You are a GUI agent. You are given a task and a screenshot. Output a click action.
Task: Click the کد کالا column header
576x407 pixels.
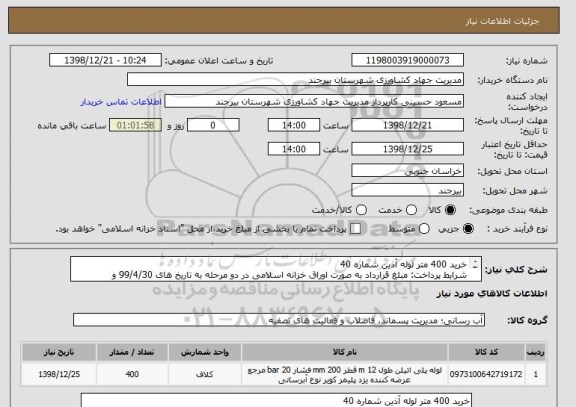click(486, 352)
